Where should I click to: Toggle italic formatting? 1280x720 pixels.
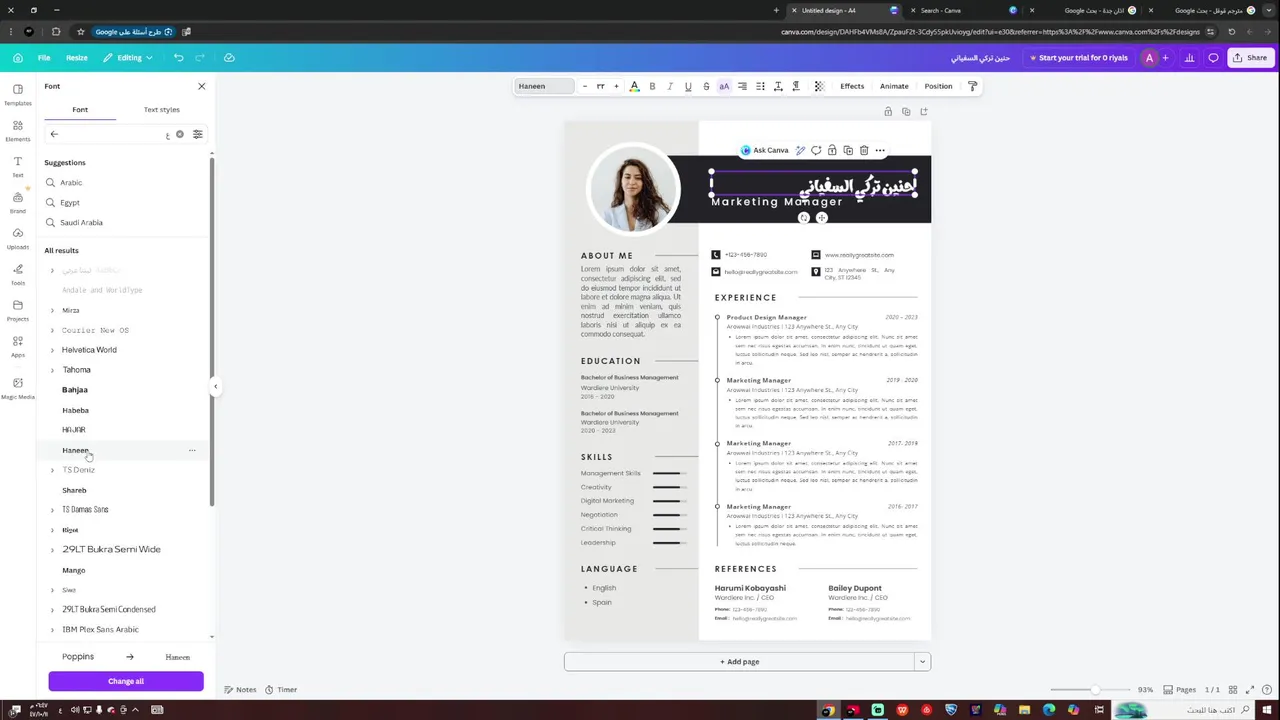point(670,86)
